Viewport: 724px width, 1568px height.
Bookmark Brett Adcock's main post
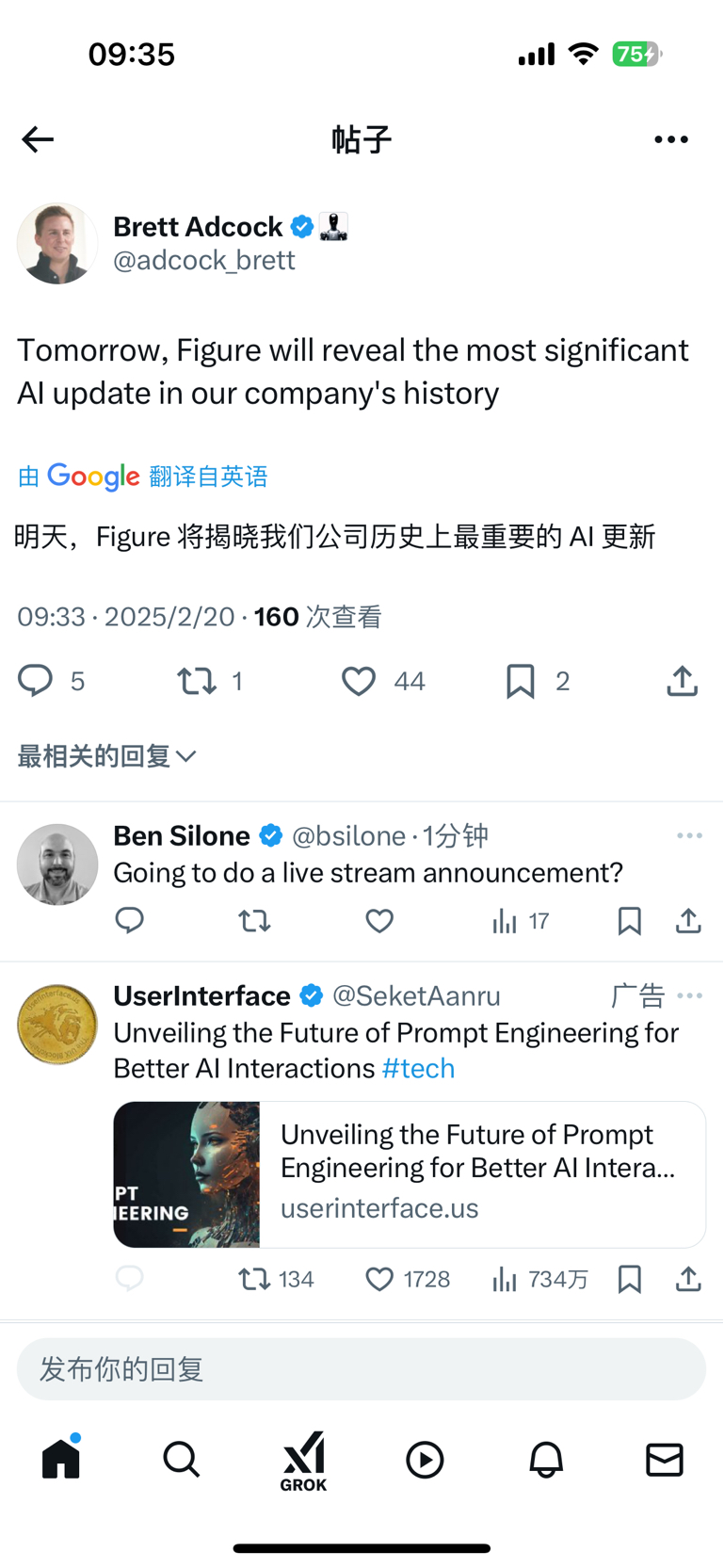pos(520,680)
